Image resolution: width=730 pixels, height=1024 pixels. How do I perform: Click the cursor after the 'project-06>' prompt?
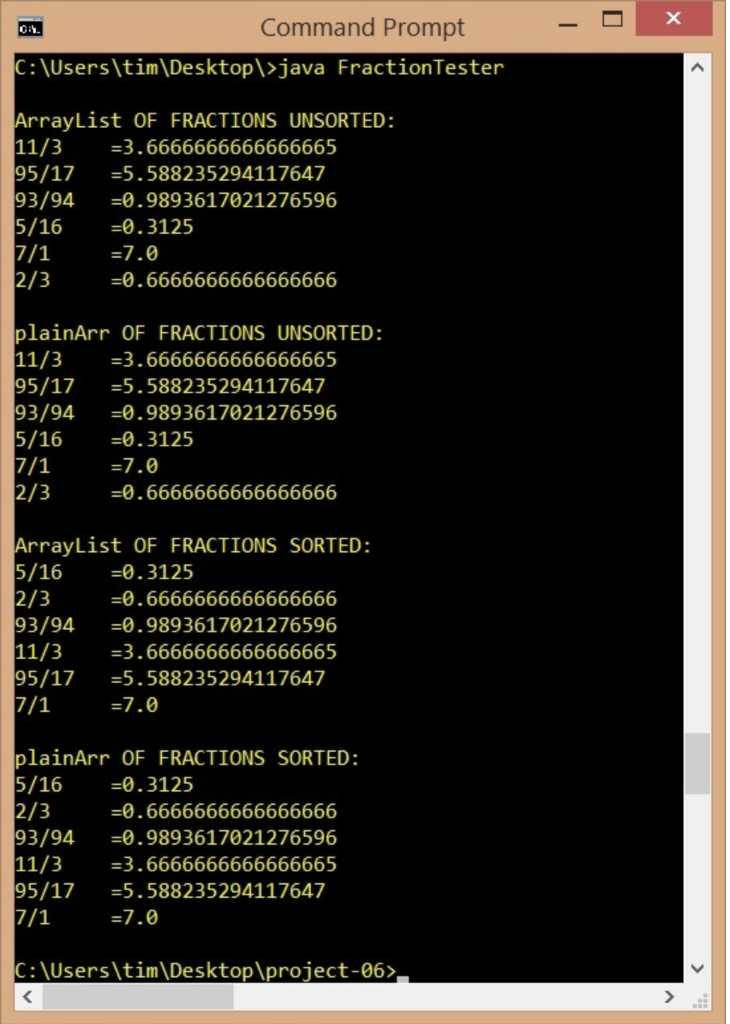click(402, 978)
